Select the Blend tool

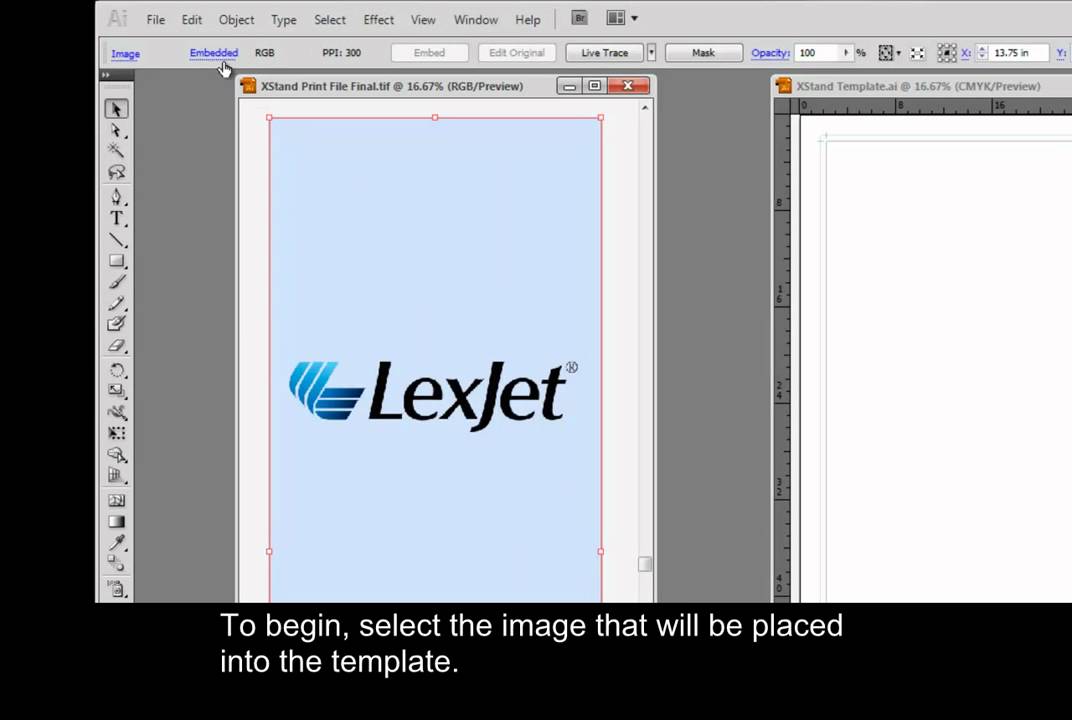116,563
